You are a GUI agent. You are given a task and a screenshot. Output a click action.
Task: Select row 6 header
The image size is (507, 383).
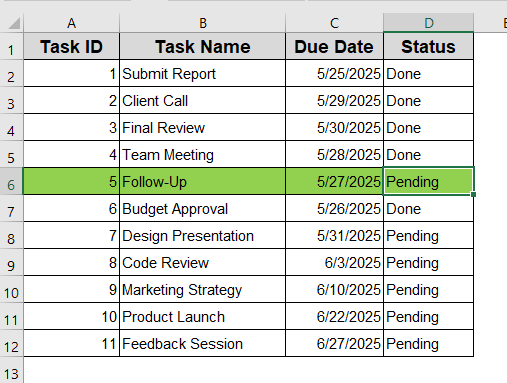(11, 181)
